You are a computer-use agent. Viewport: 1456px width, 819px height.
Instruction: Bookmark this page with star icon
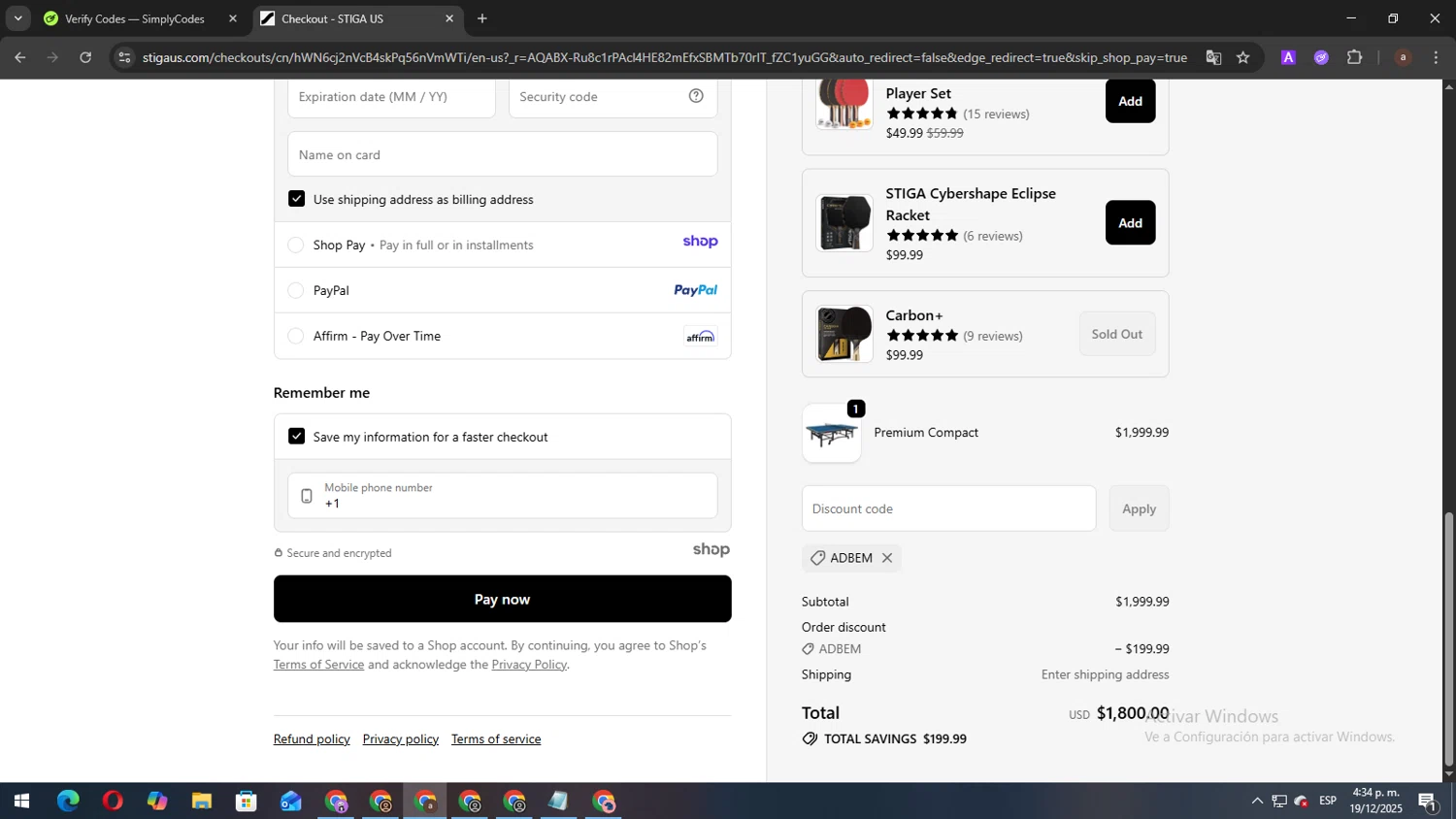coord(1243,57)
